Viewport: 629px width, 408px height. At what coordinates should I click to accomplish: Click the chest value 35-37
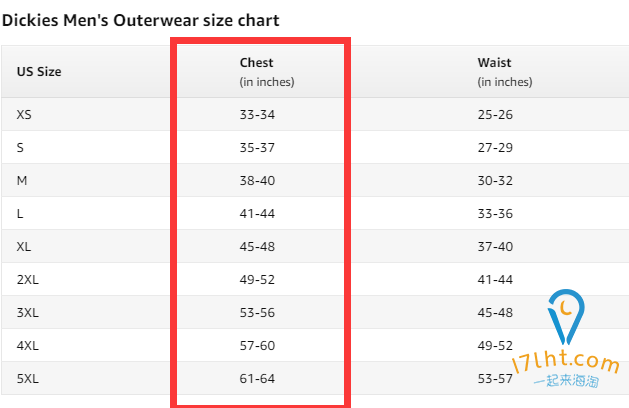[257, 148]
